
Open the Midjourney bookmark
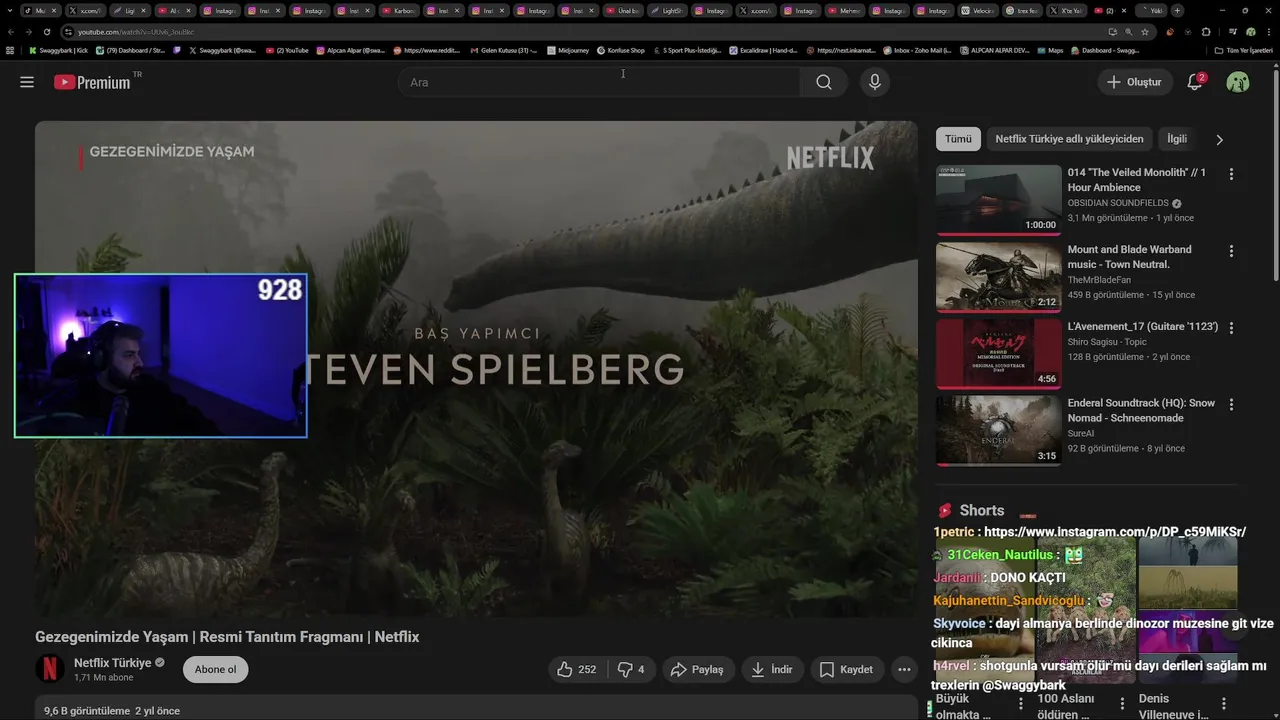[x=568, y=50]
